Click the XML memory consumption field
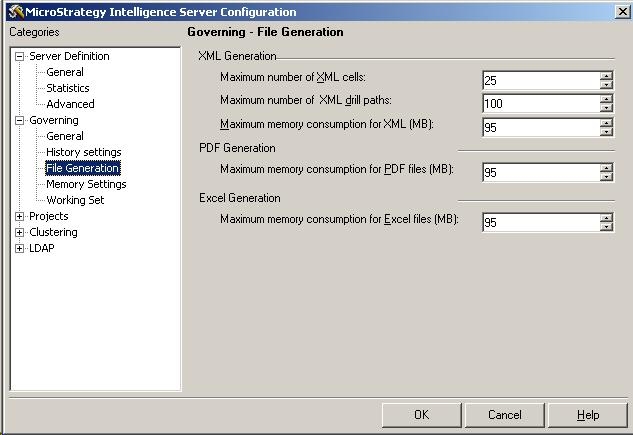 coord(541,128)
